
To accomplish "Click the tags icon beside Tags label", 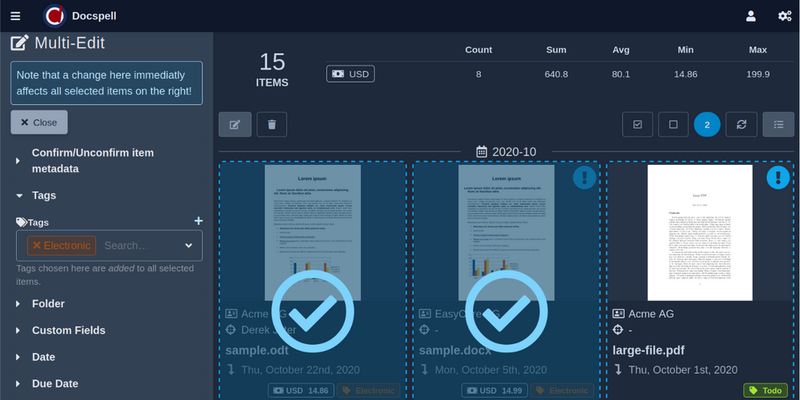I will 21,222.
